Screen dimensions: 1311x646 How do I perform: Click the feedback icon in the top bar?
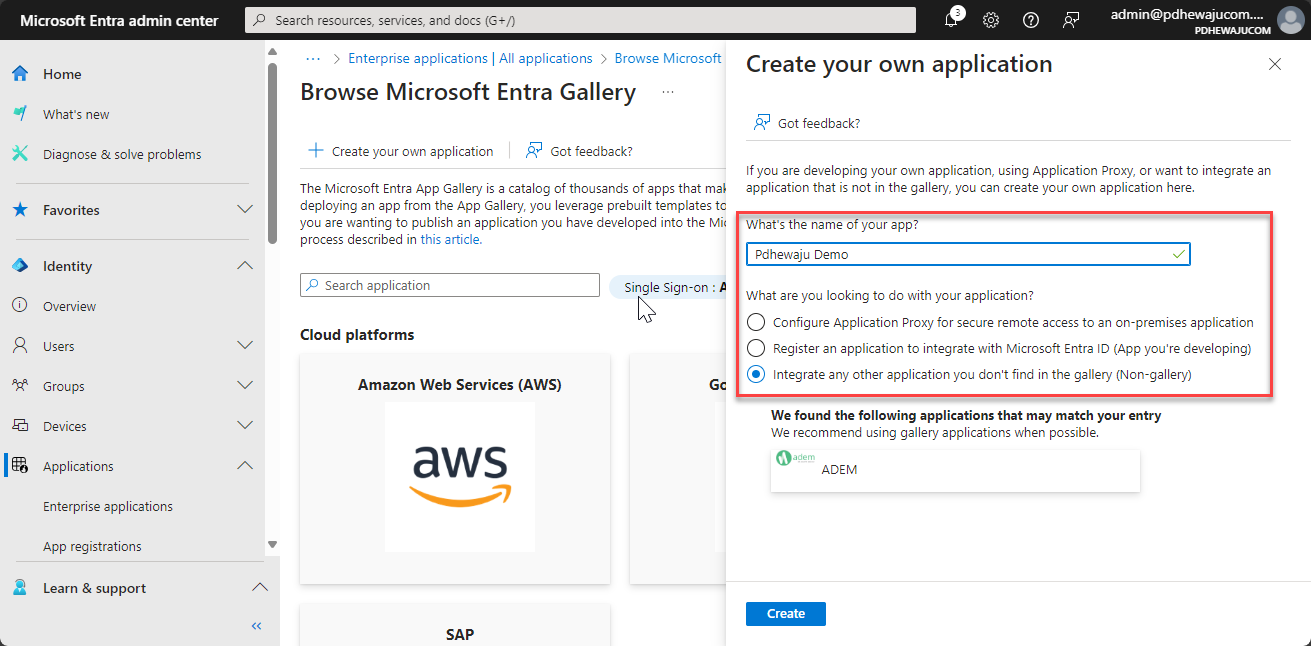1071,20
